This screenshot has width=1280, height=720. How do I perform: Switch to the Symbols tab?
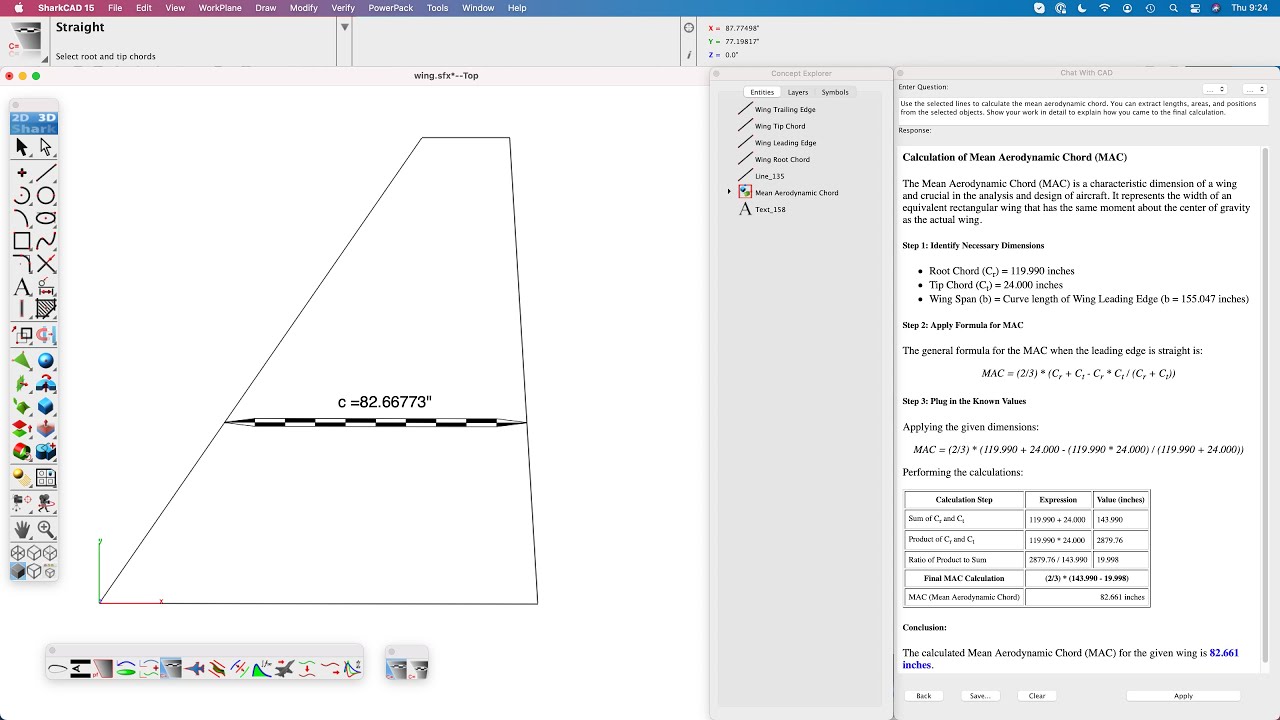tap(835, 92)
